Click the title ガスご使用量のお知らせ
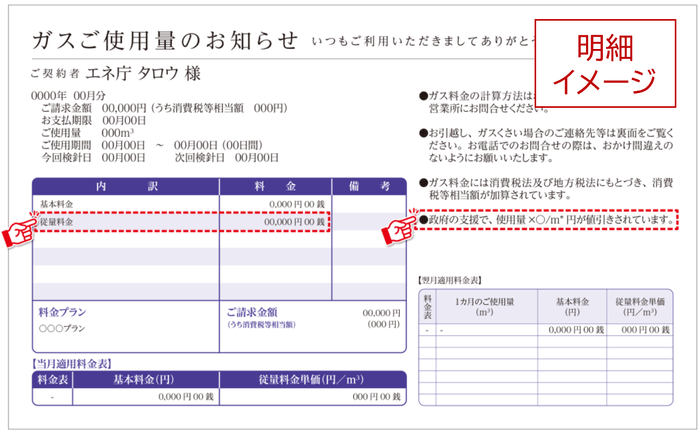The height and width of the screenshot is (432, 700). 164,41
